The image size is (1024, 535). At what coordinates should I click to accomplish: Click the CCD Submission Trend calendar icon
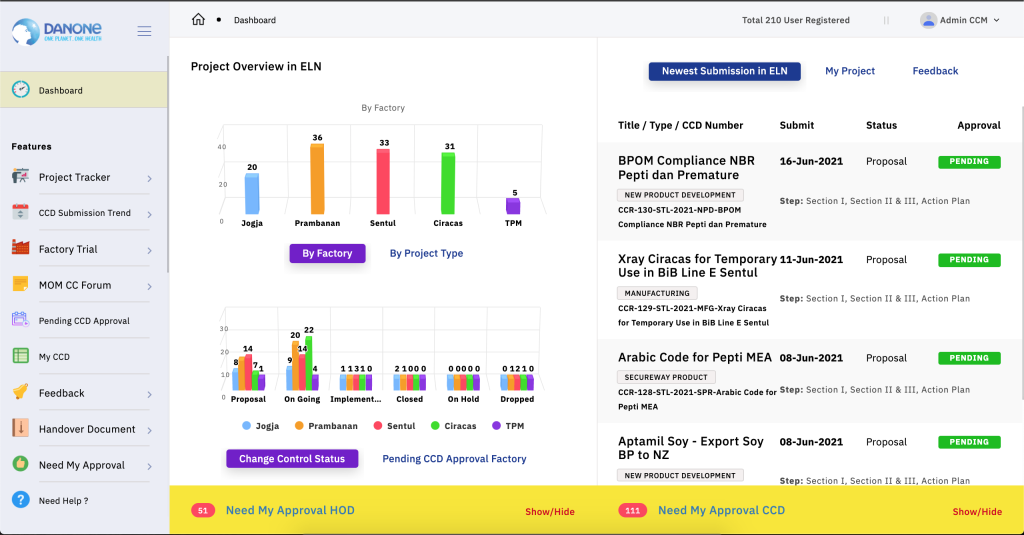20,212
